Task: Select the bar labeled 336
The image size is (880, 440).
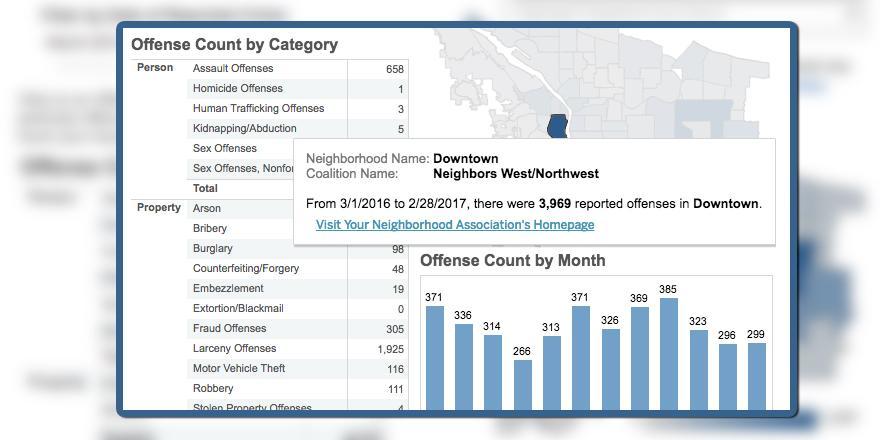Action: click(464, 367)
